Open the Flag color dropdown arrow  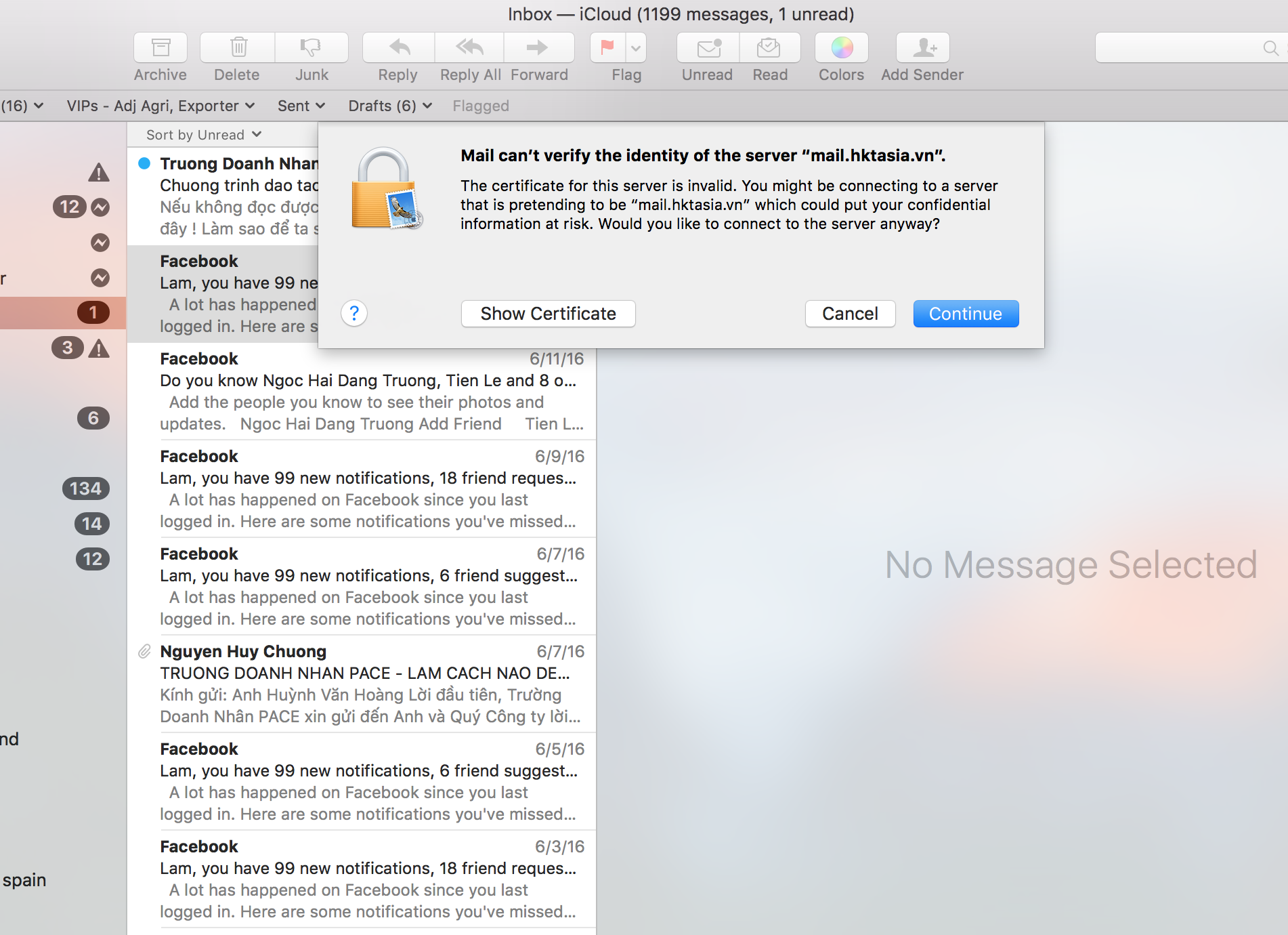click(x=636, y=47)
